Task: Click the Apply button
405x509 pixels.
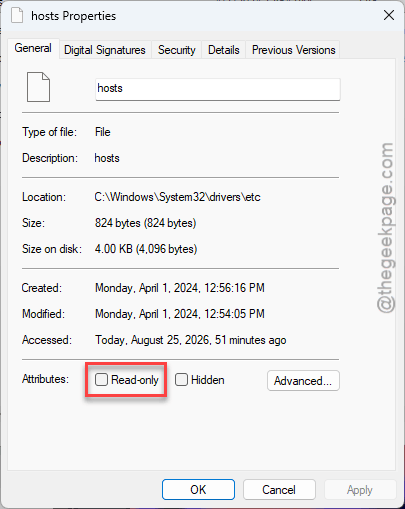Action: 360,489
